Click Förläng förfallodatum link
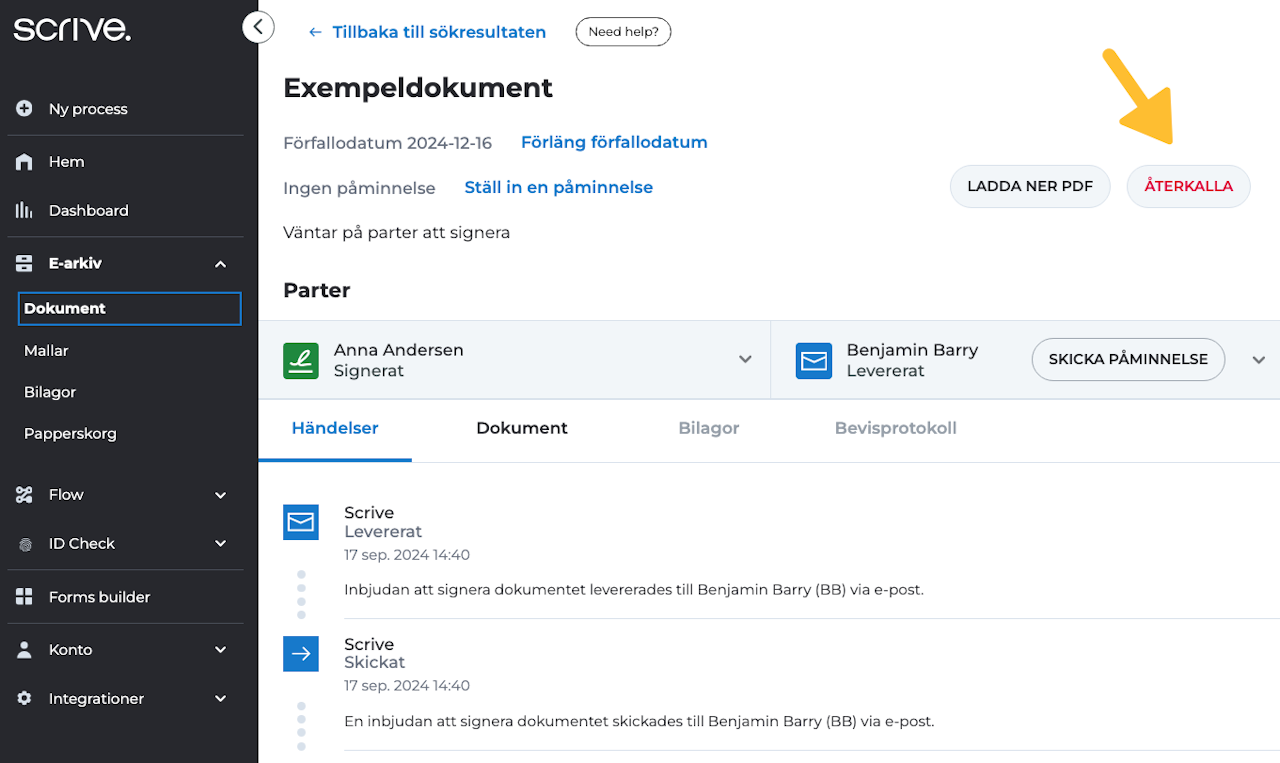Screen dimensions: 1280x763 click(614, 142)
